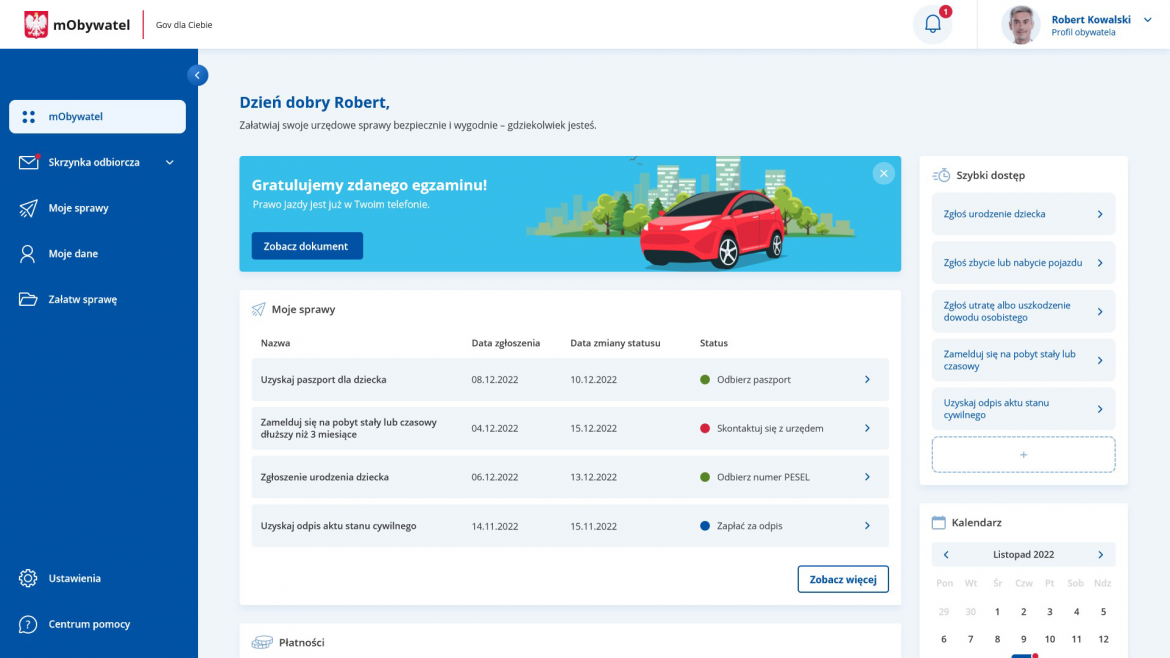Click the Moje dane person icon
1170x658 pixels.
click(x=28, y=254)
